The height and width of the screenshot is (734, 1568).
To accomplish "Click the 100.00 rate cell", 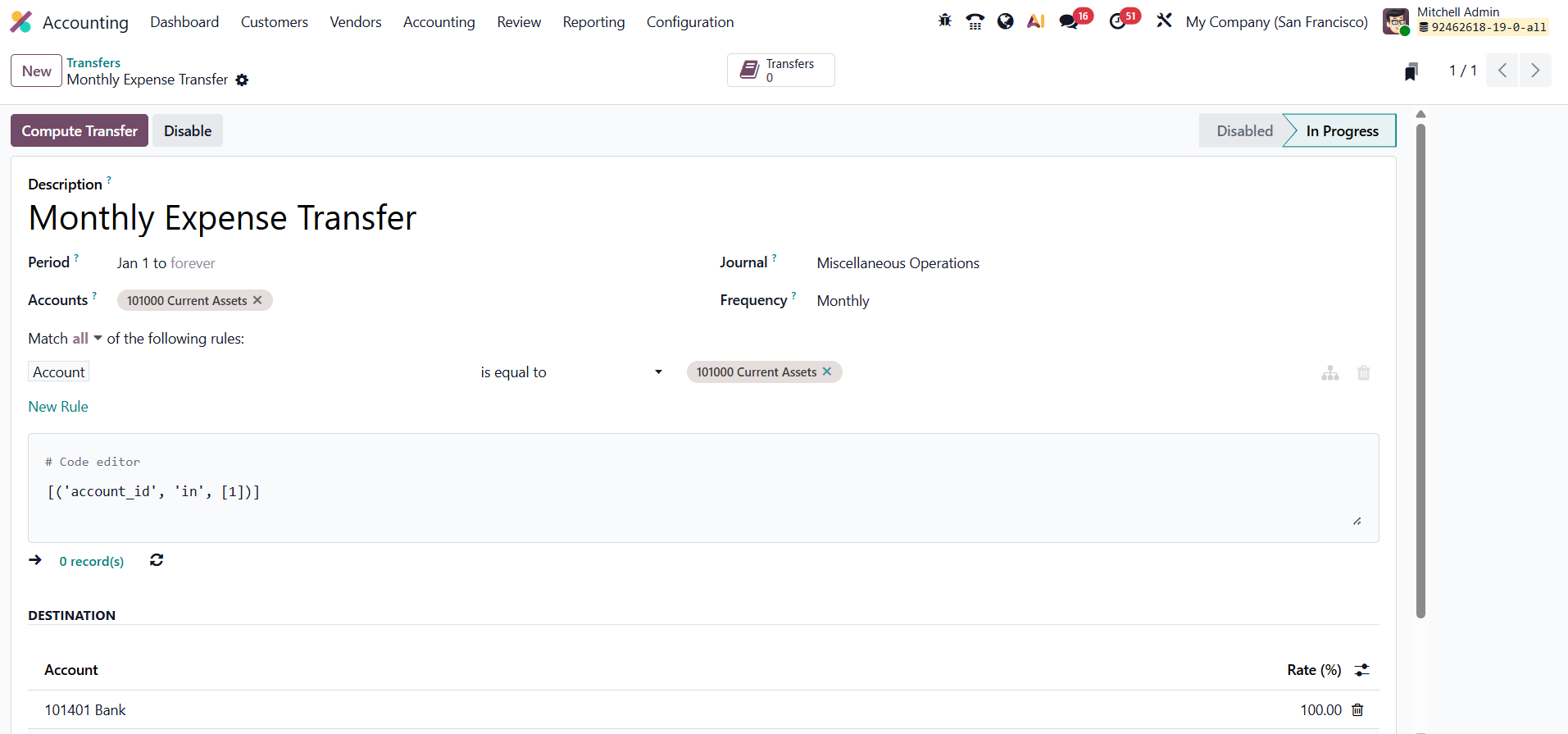I will click(1320, 710).
